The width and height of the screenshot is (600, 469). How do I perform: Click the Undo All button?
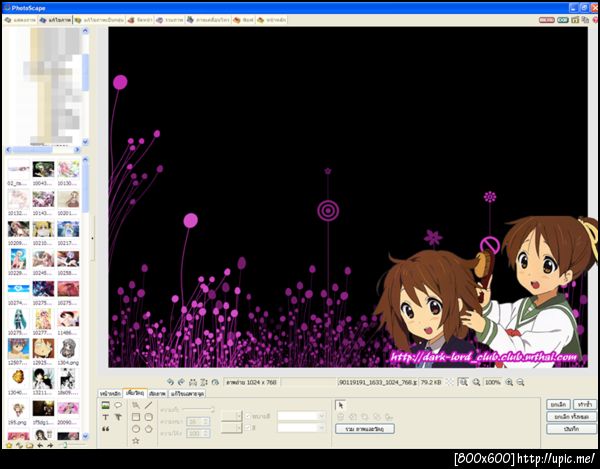pos(571,417)
